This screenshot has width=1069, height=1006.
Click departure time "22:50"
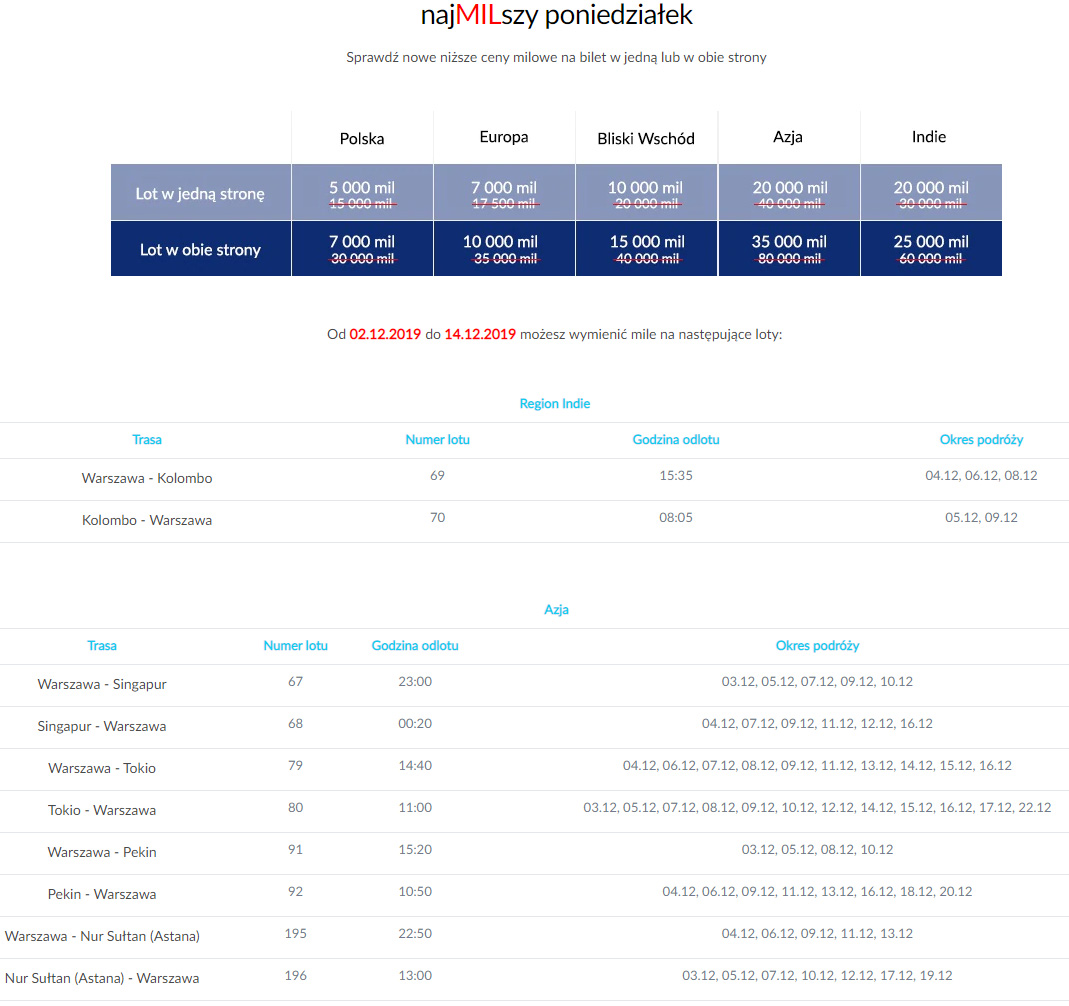click(x=415, y=933)
